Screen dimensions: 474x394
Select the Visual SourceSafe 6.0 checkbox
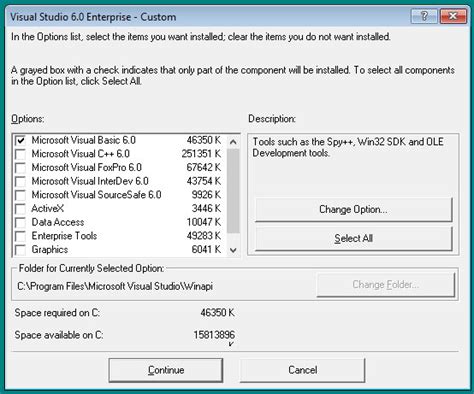pyautogui.click(x=20, y=195)
